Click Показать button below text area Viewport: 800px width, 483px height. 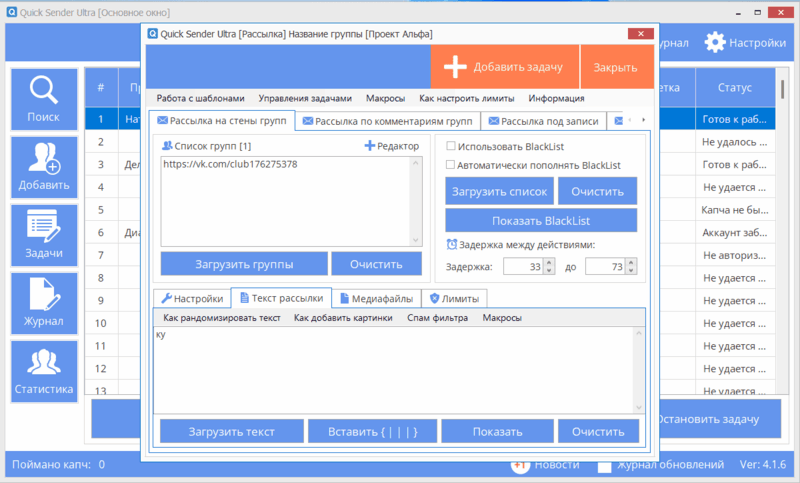(x=497, y=431)
